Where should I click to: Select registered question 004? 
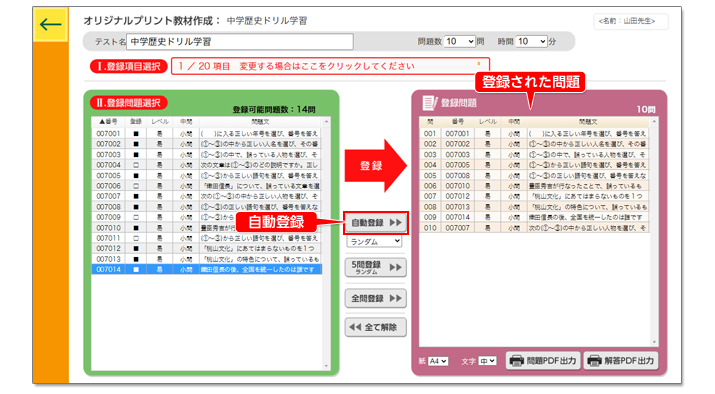pyautogui.click(x=534, y=165)
